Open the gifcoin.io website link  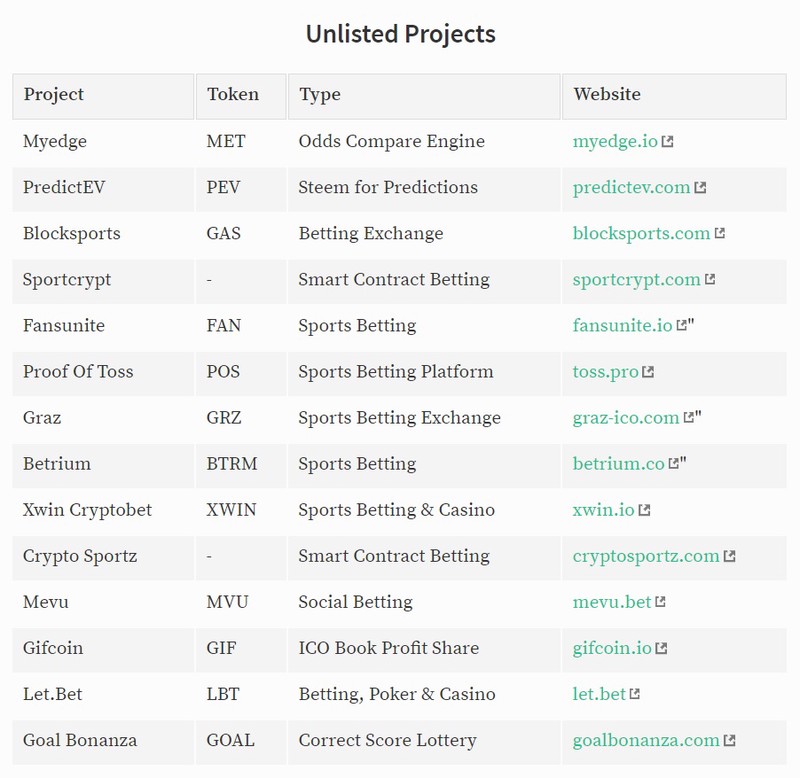pos(612,648)
